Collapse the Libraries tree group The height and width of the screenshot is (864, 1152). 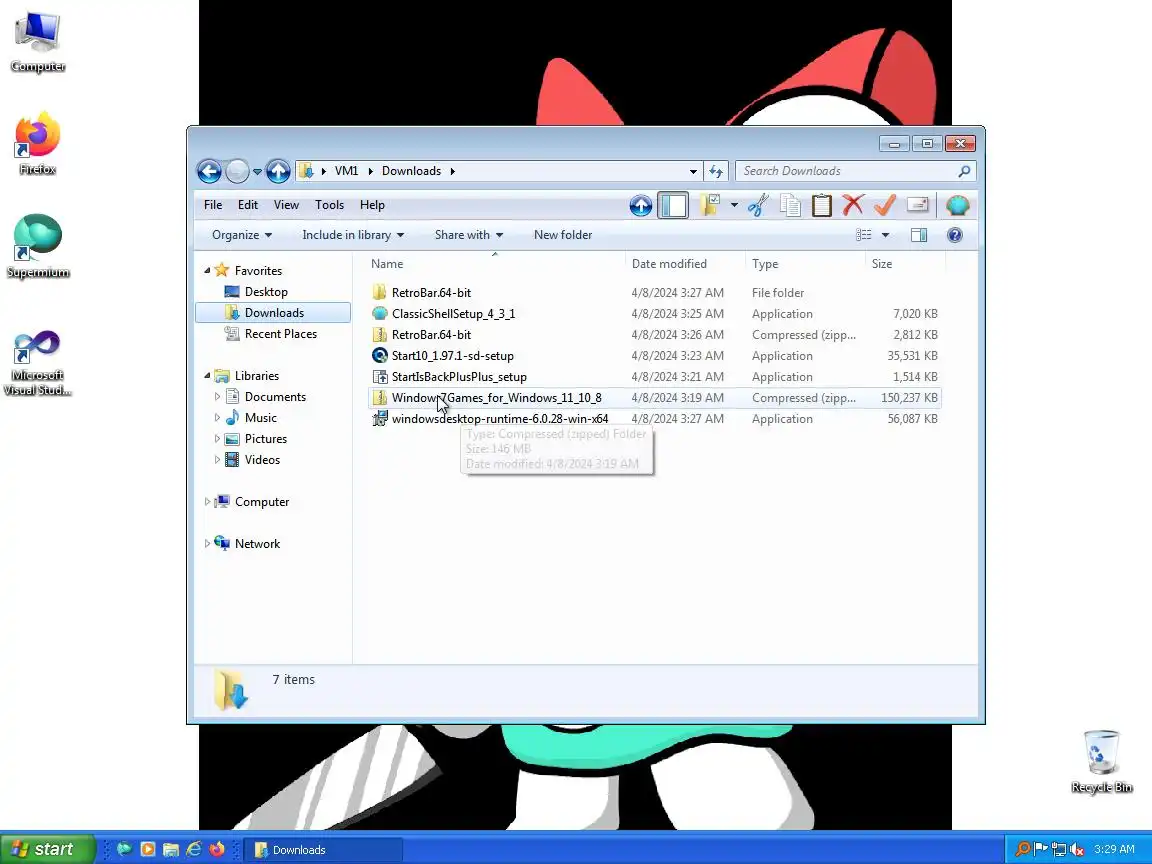tap(207, 375)
